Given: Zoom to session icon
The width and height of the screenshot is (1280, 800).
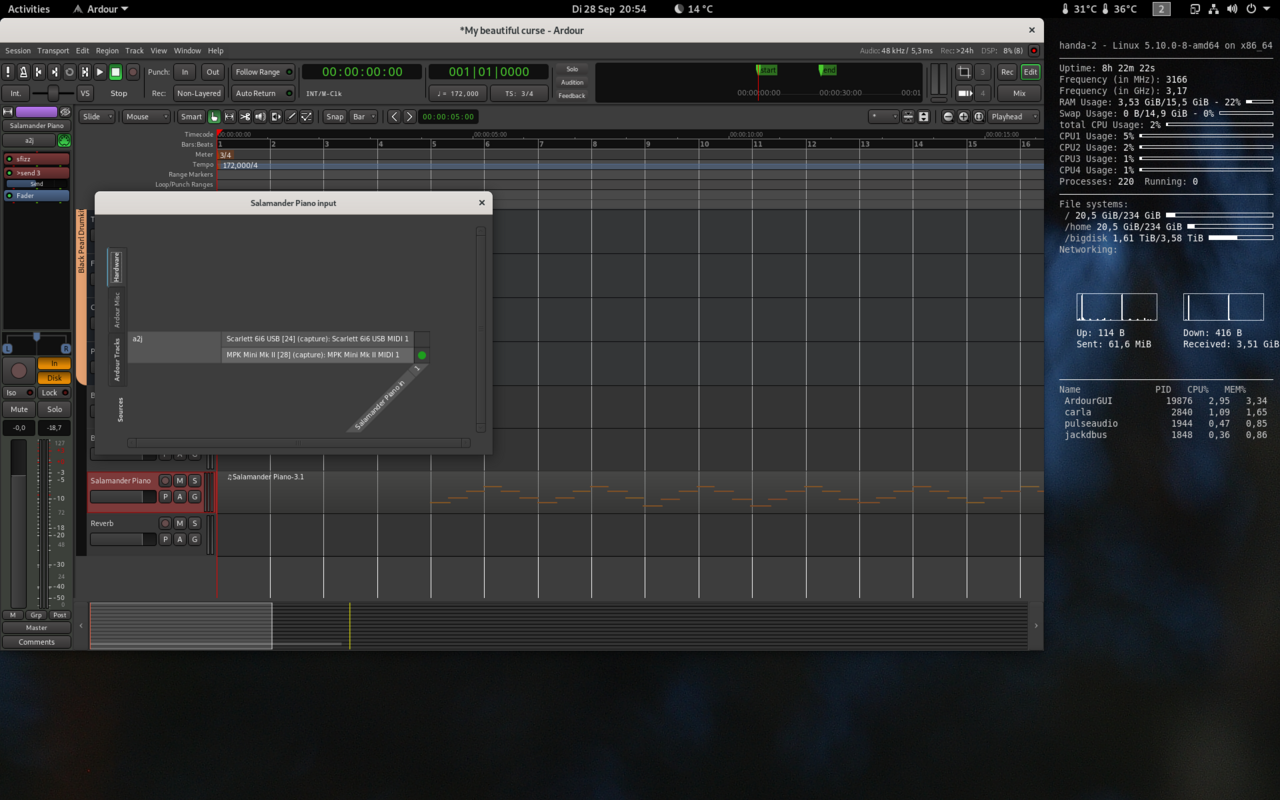Looking at the screenshot, I should pyautogui.click(x=978, y=117).
